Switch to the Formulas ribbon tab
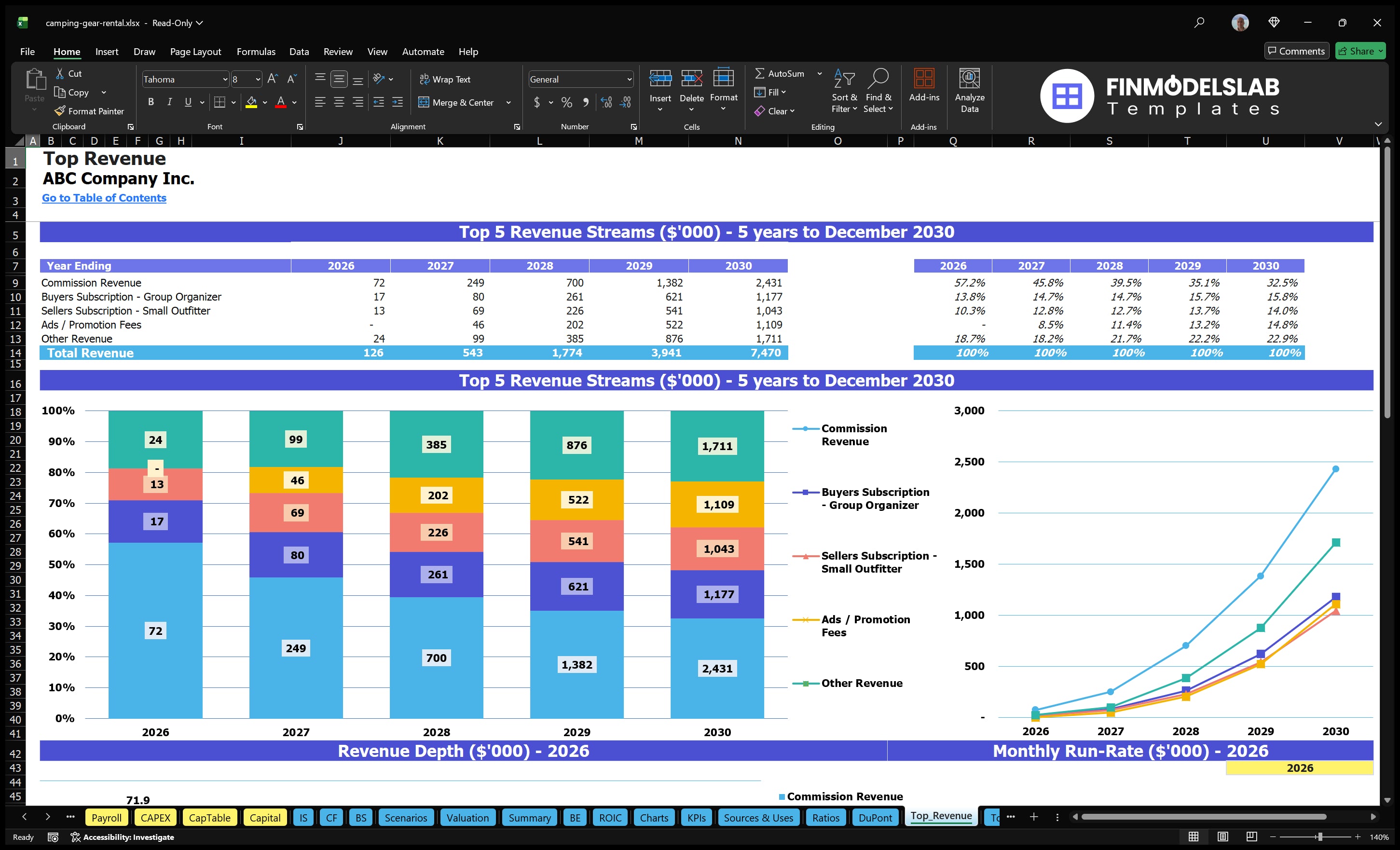Screen dimensions: 1400x850 256,51
